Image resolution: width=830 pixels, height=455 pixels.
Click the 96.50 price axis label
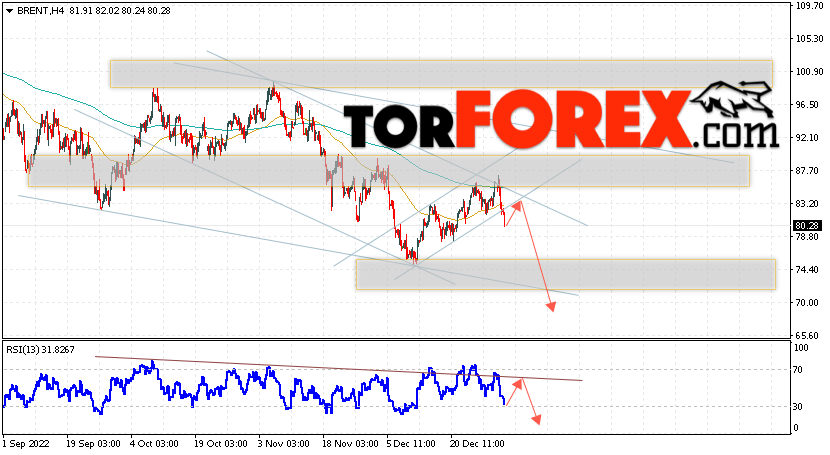[x=809, y=105]
